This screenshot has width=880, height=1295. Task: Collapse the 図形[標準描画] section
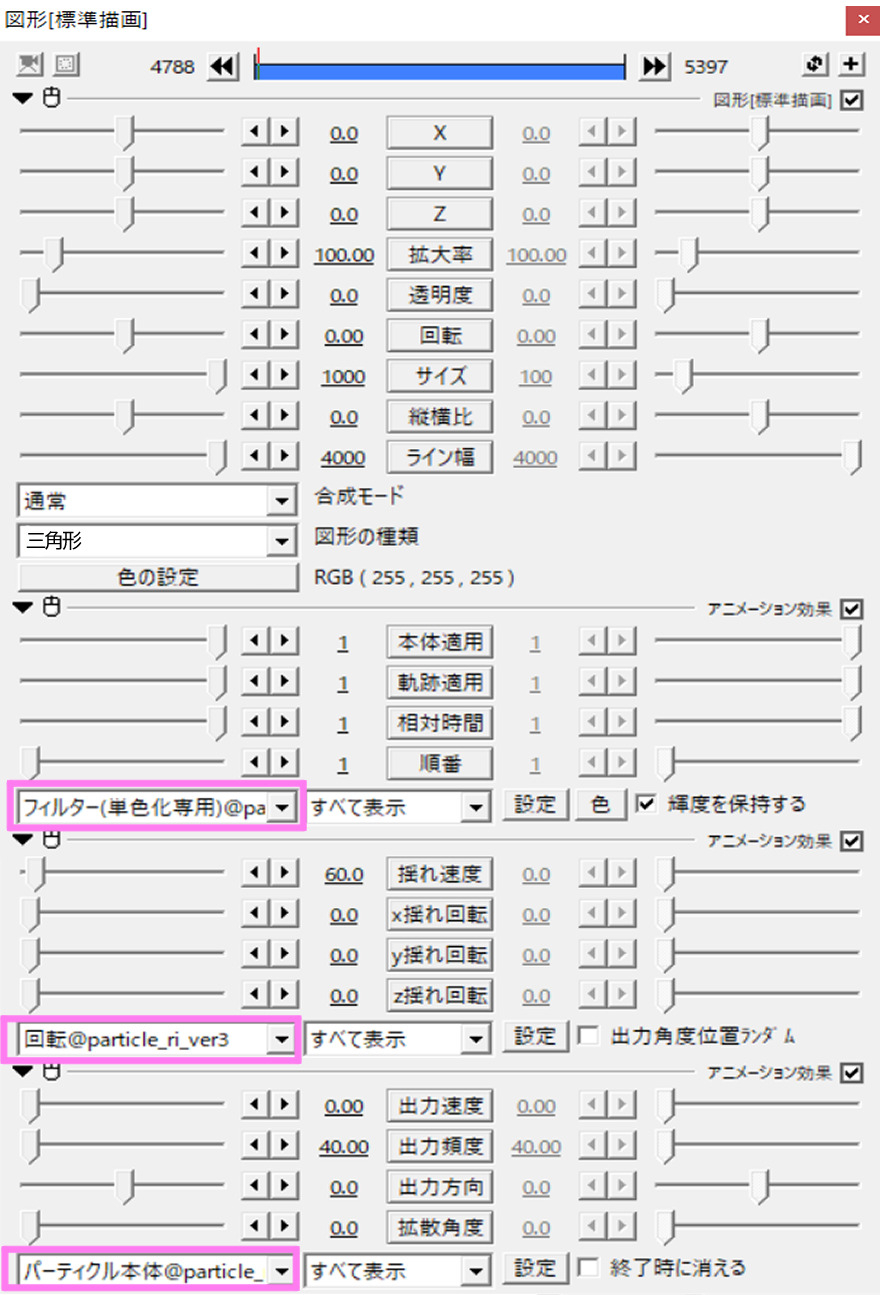point(25,98)
